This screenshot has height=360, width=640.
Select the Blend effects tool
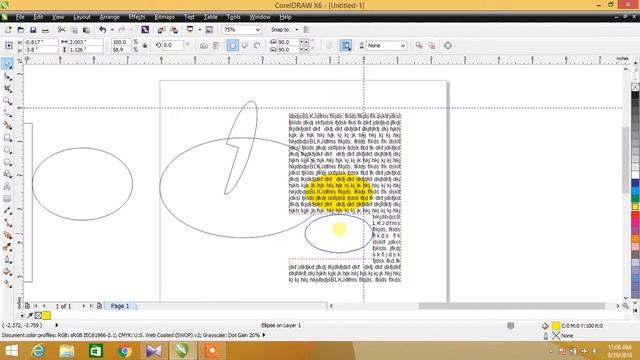(7, 235)
